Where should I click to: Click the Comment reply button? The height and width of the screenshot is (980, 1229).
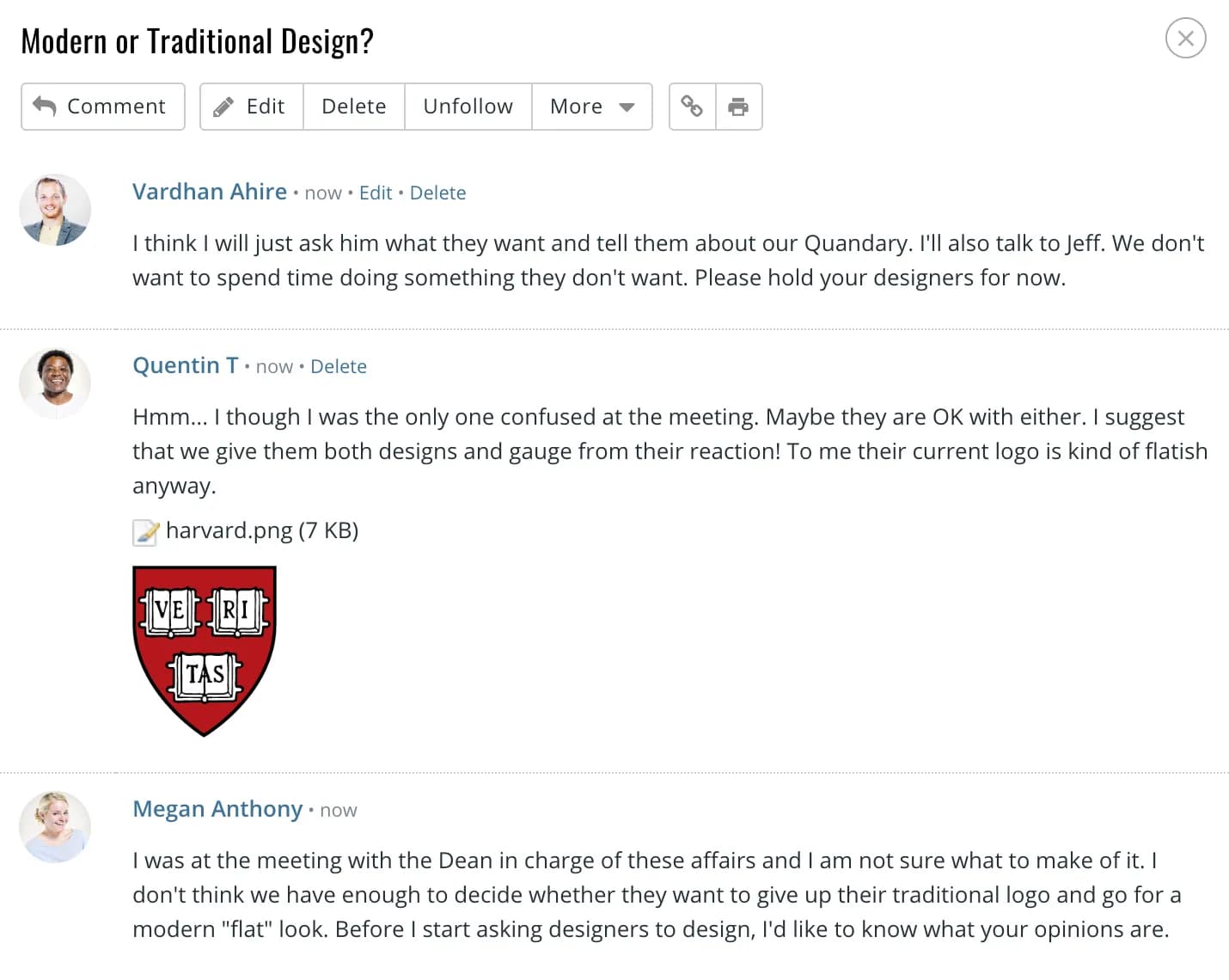[x=103, y=107]
